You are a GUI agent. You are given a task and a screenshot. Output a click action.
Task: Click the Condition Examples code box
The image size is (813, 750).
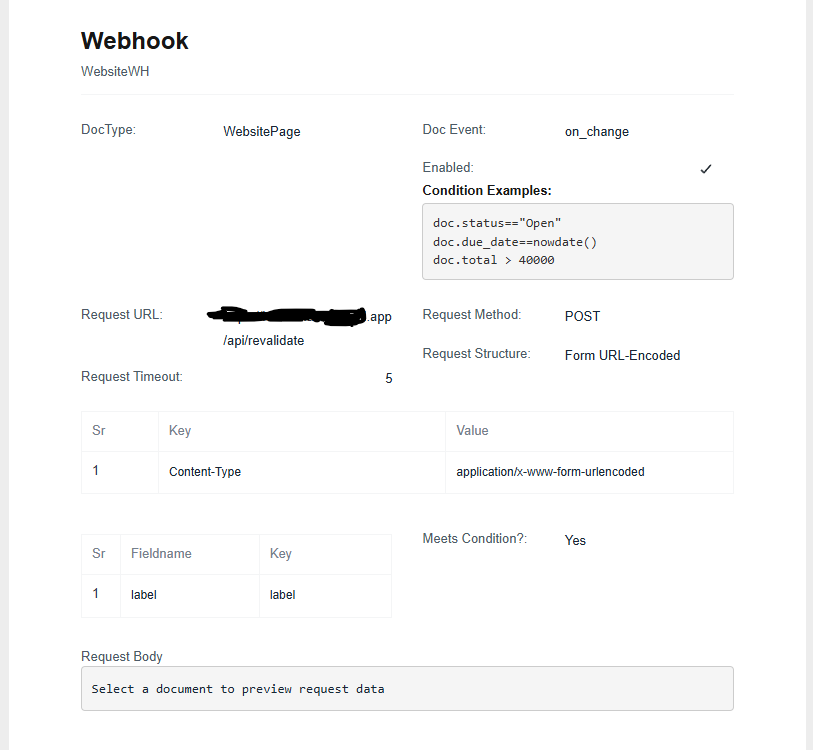tap(578, 242)
